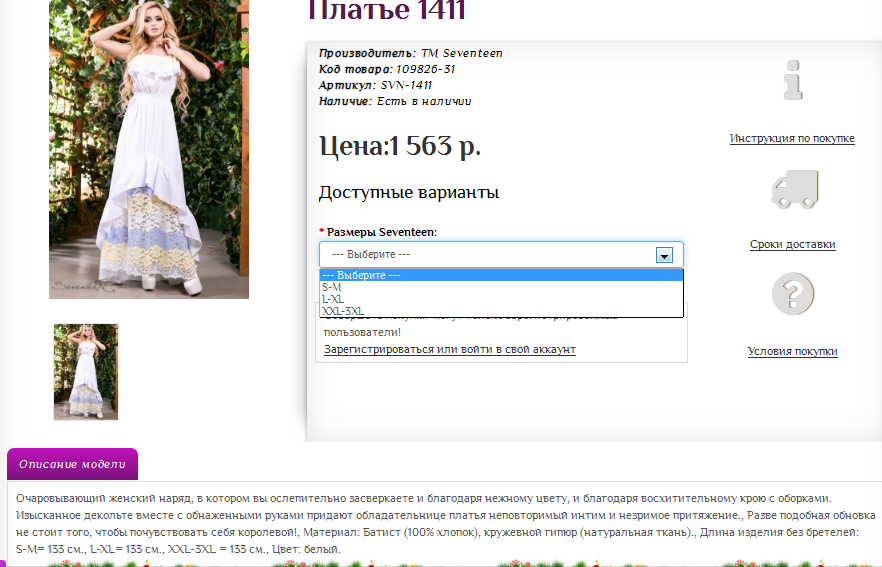Click the product code 109826-31
882x567 pixels.
[425, 69]
